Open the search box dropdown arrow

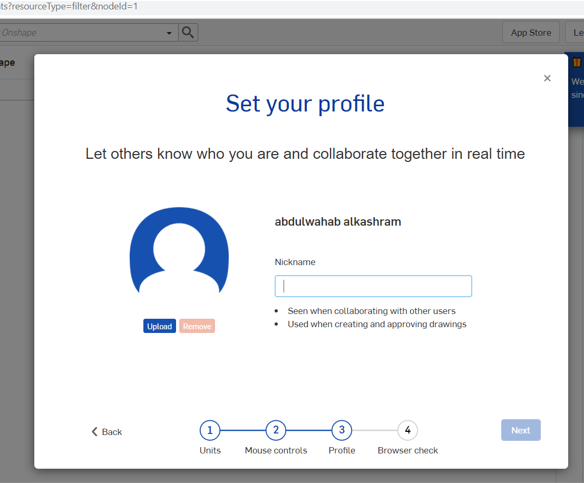click(x=169, y=33)
